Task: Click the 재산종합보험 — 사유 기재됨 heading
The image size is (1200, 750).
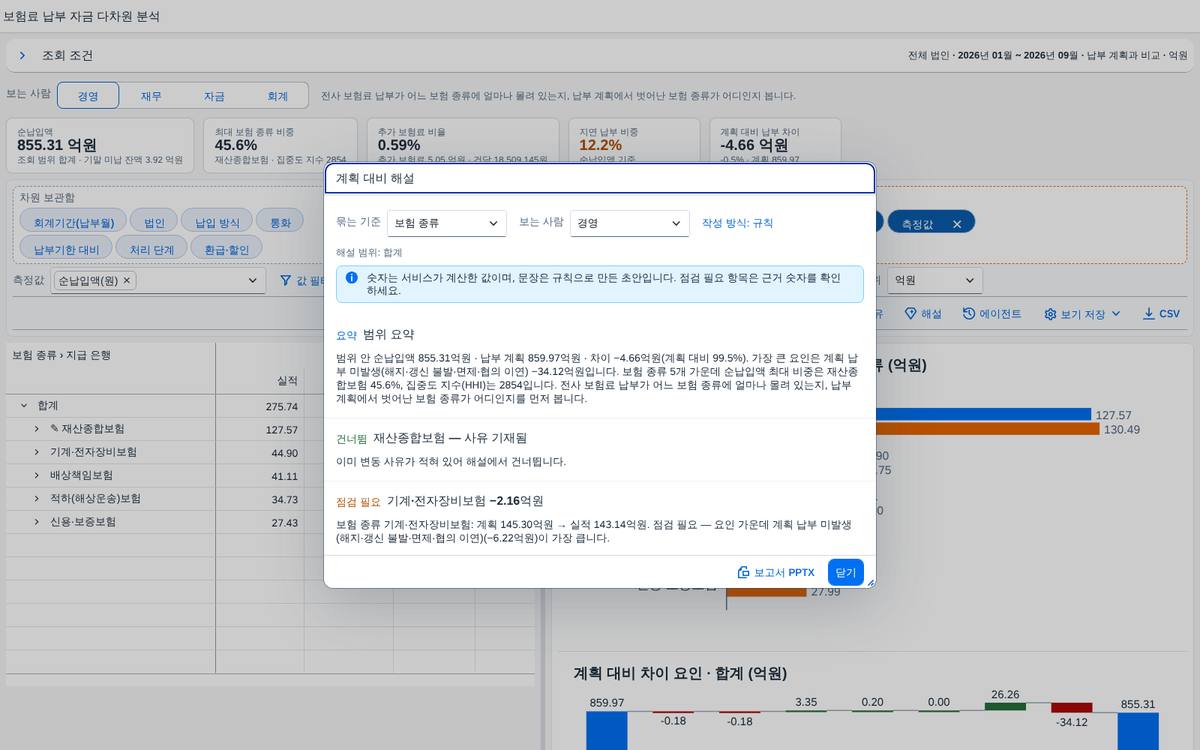Action: [x=450, y=438]
